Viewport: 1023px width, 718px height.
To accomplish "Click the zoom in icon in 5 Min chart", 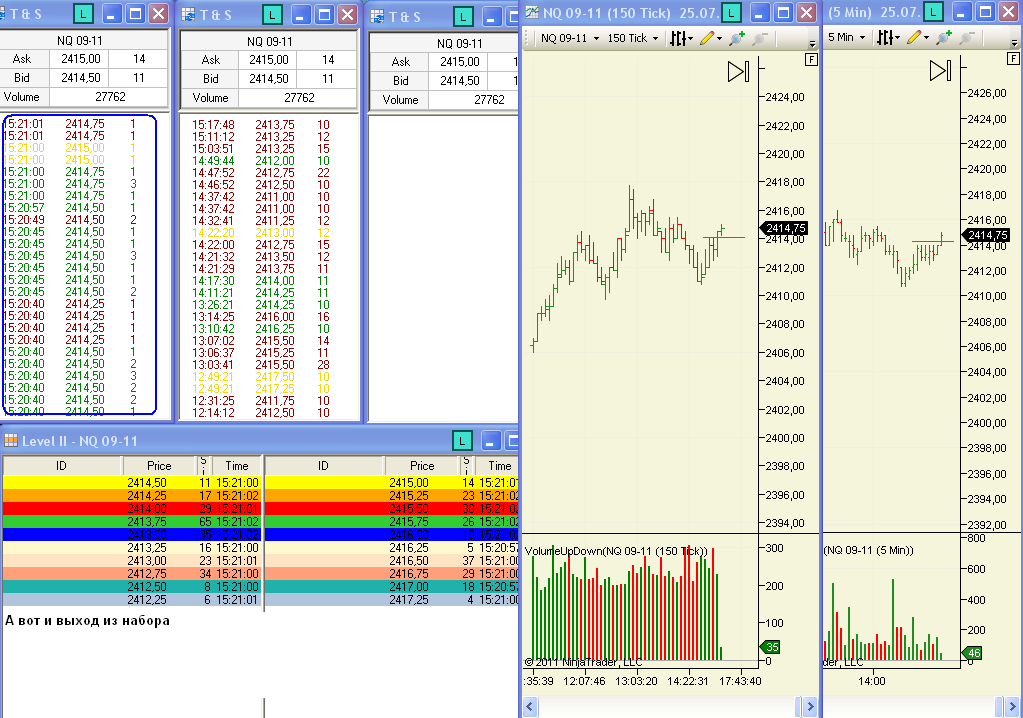I will [x=944, y=38].
